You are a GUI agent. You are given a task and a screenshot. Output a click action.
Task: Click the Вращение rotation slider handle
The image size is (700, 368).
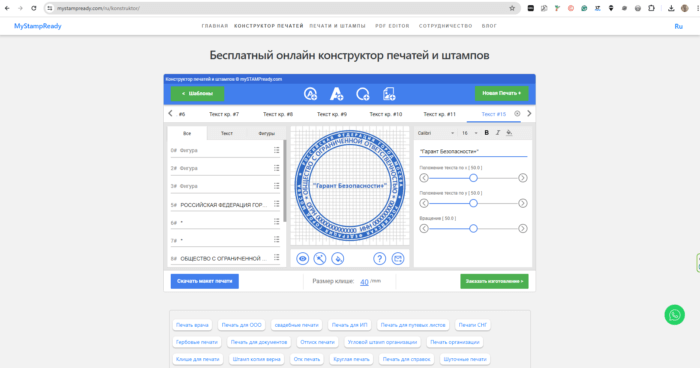(473, 229)
